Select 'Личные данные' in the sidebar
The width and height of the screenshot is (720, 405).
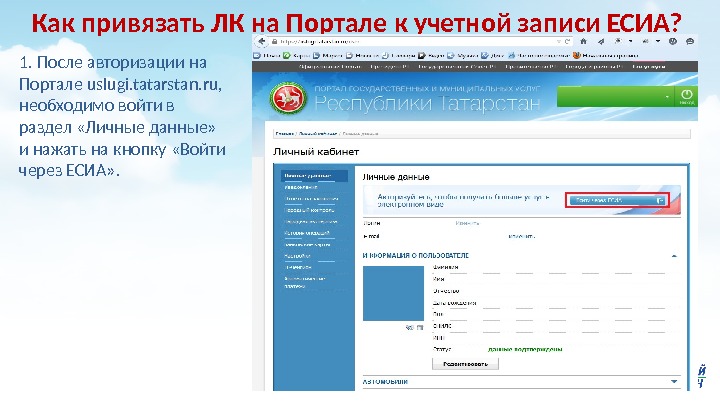click(x=314, y=176)
